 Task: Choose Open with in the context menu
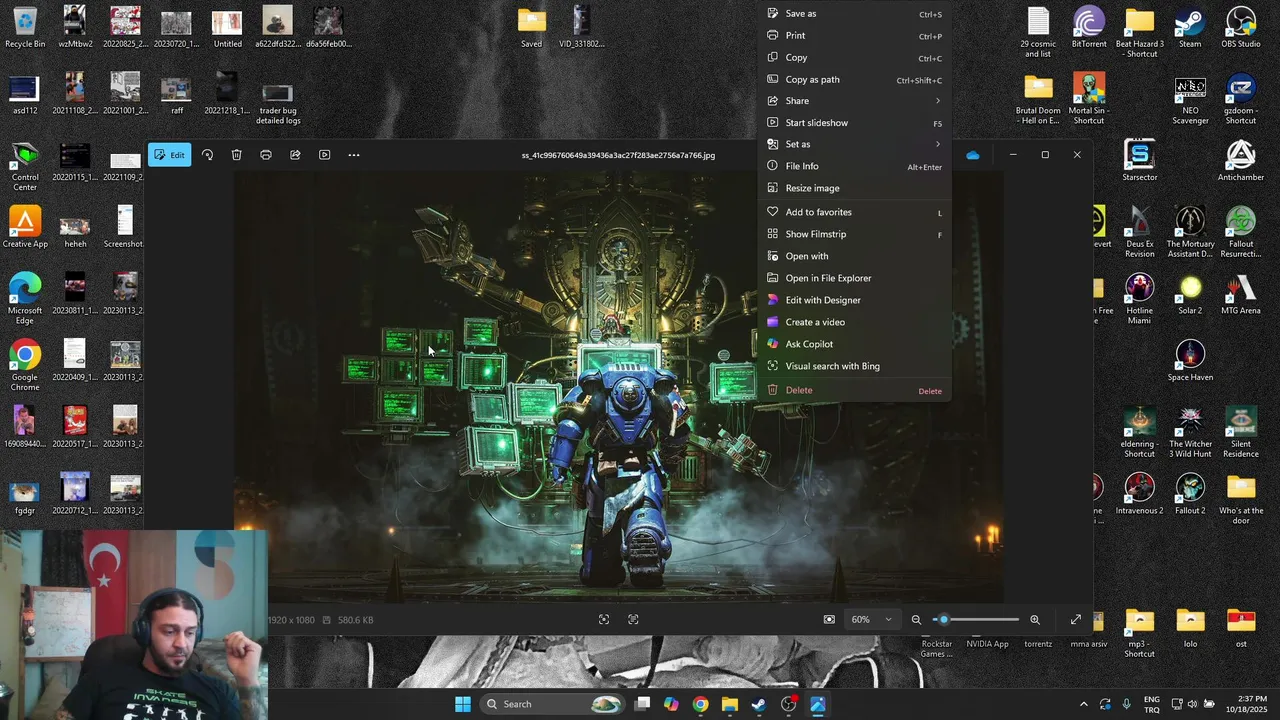point(854,256)
